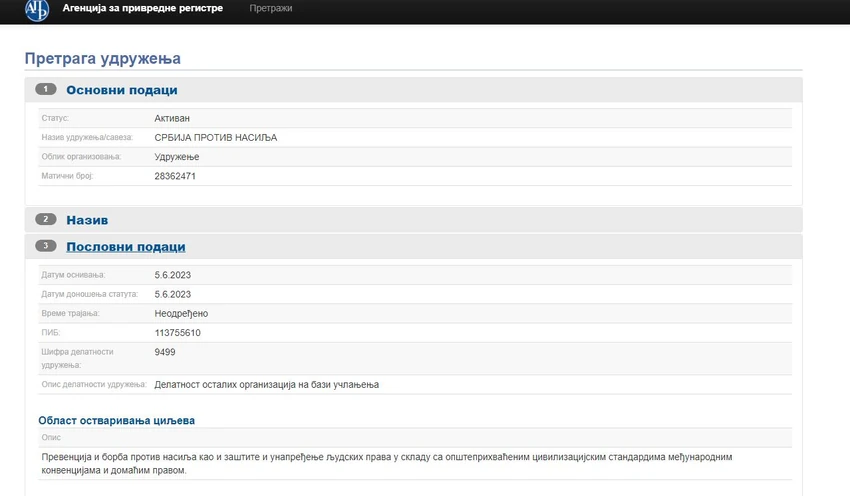Click the Претрага удружења page heading

103,58
